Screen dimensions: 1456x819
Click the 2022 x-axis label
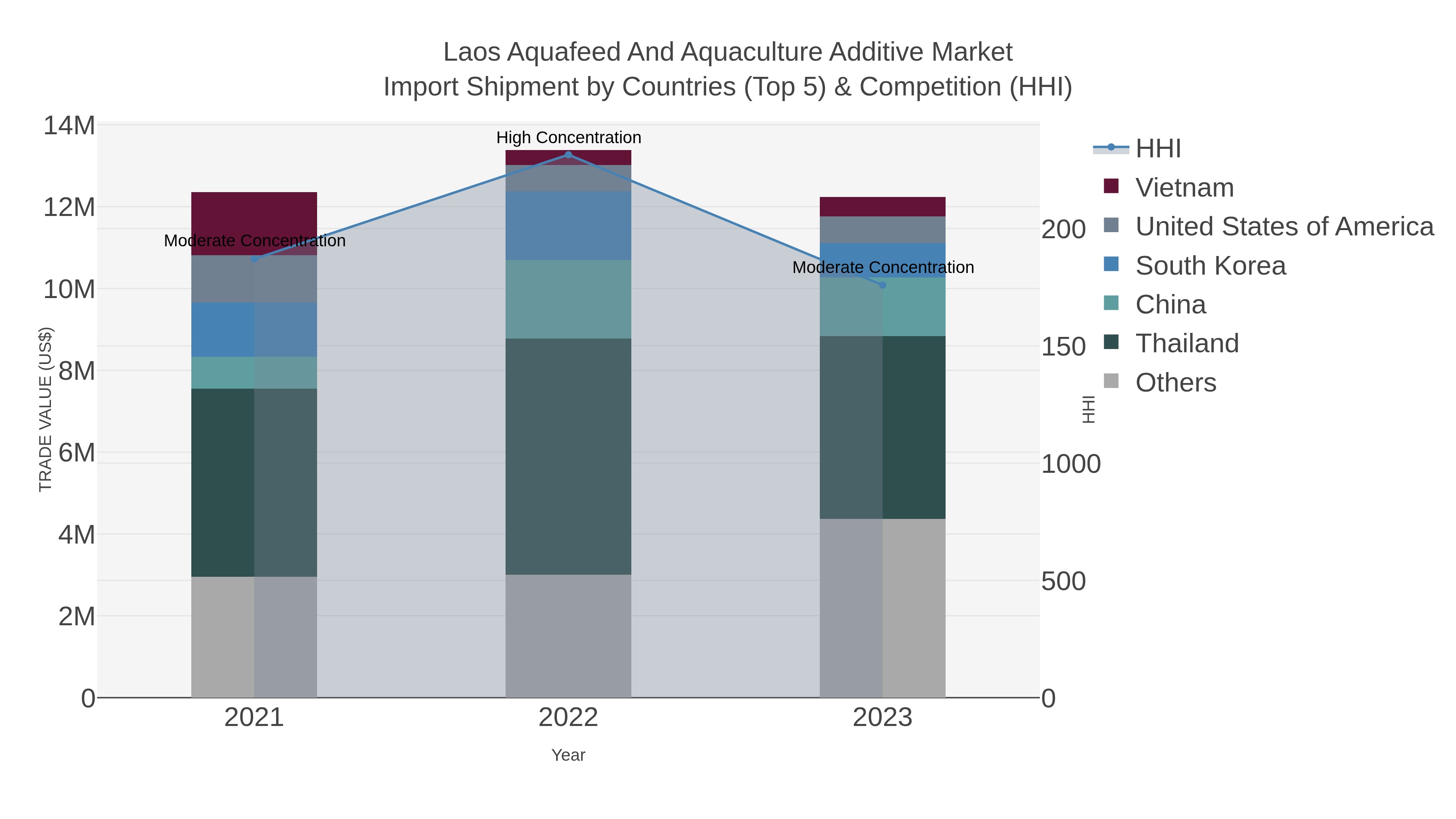click(x=569, y=718)
